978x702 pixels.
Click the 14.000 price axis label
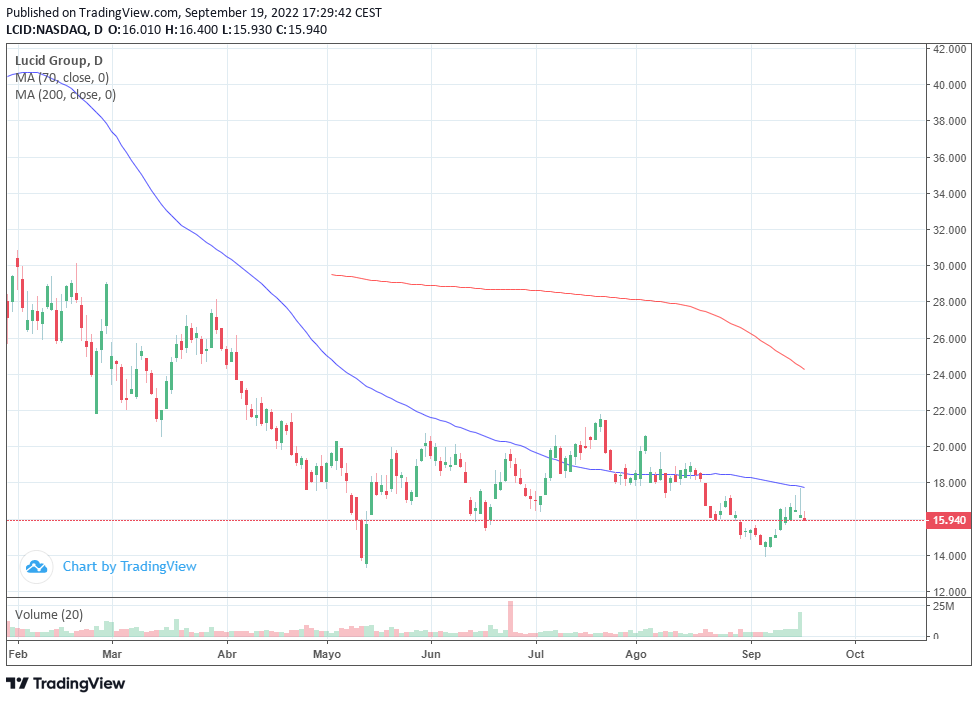(x=949, y=556)
